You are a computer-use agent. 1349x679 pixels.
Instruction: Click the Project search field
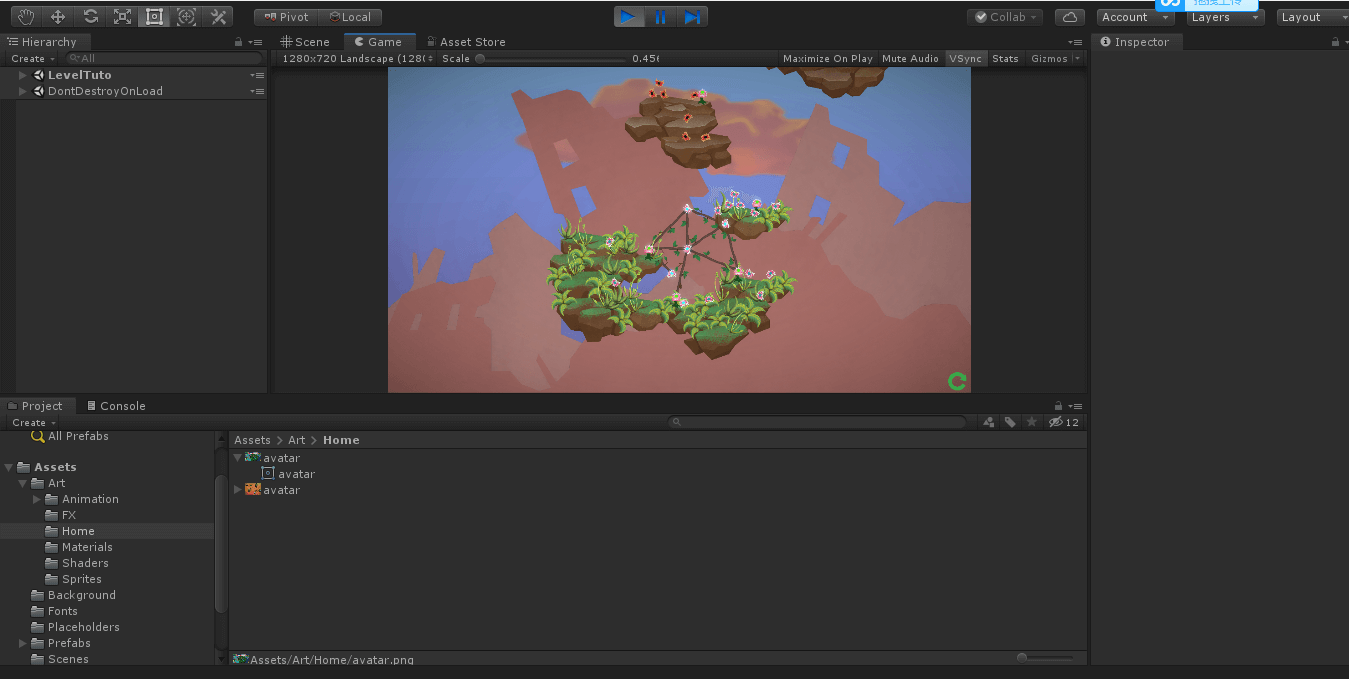(x=817, y=422)
